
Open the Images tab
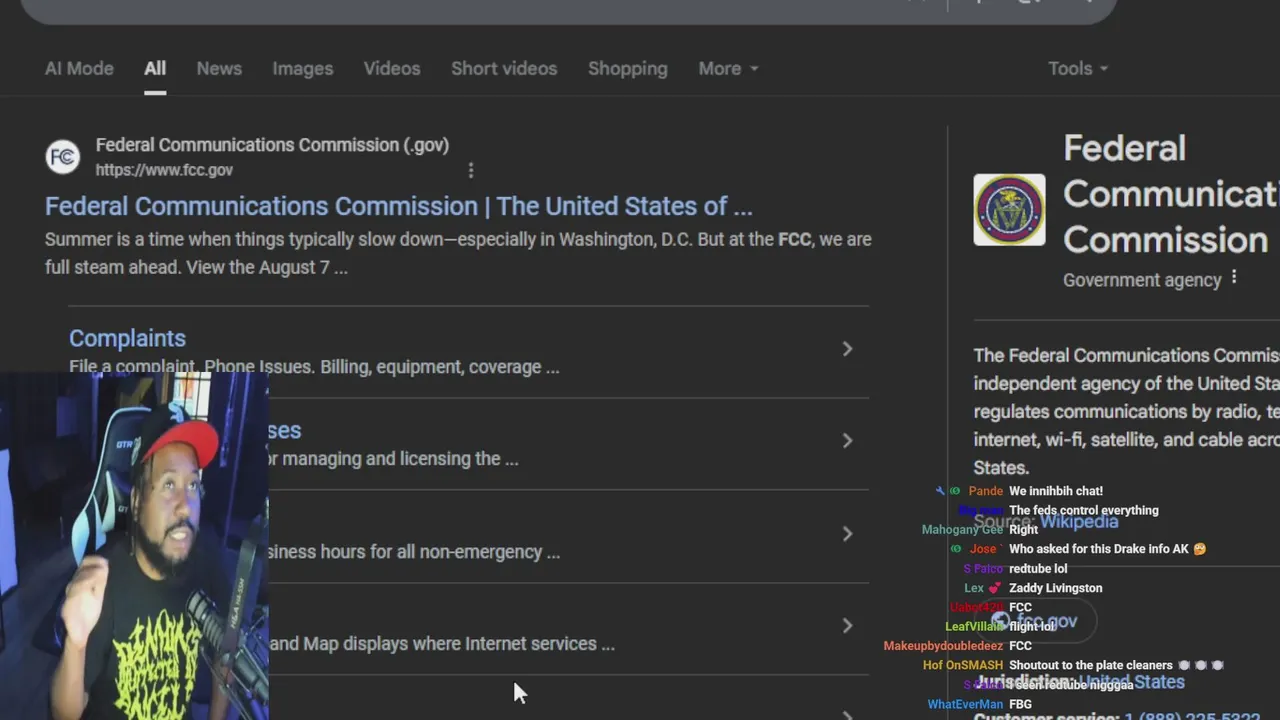pos(303,68)
